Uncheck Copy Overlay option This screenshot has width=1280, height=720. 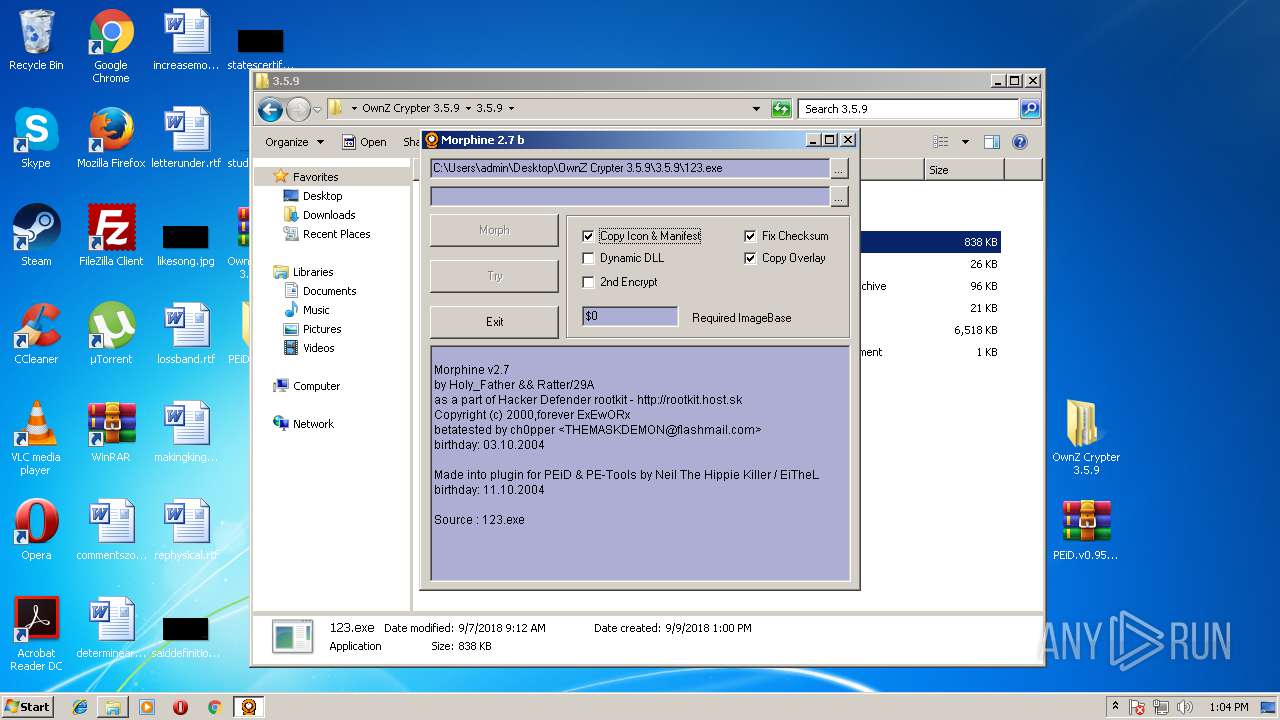tap(750, 258)
